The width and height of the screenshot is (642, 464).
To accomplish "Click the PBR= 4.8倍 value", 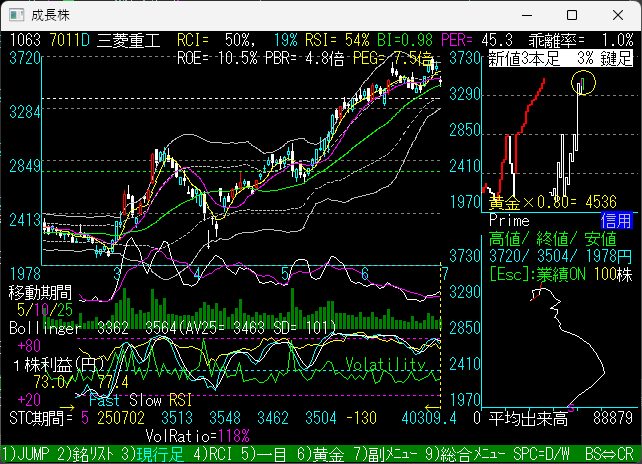I will click(305, 59).
